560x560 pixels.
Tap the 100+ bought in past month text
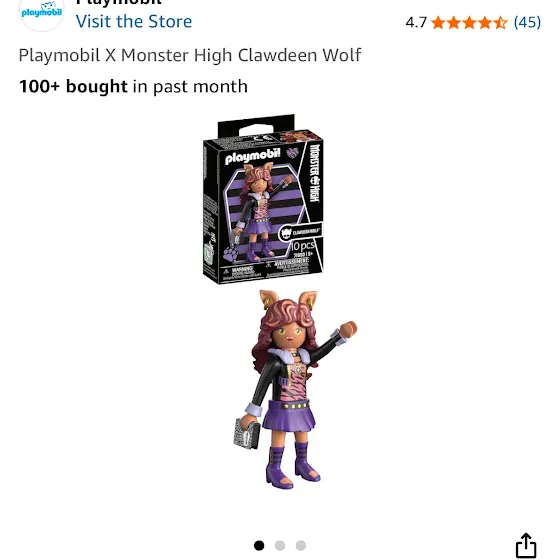point(133,86)
